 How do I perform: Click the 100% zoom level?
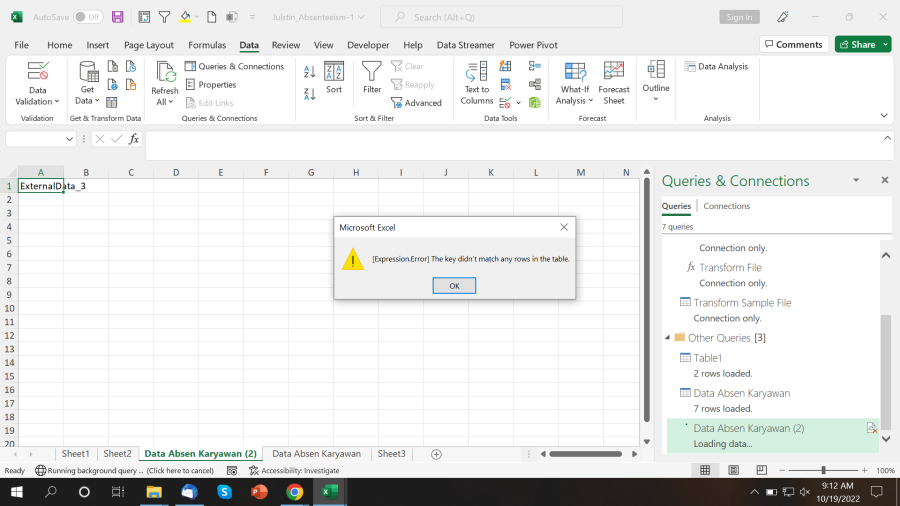[x=885, y=470]
